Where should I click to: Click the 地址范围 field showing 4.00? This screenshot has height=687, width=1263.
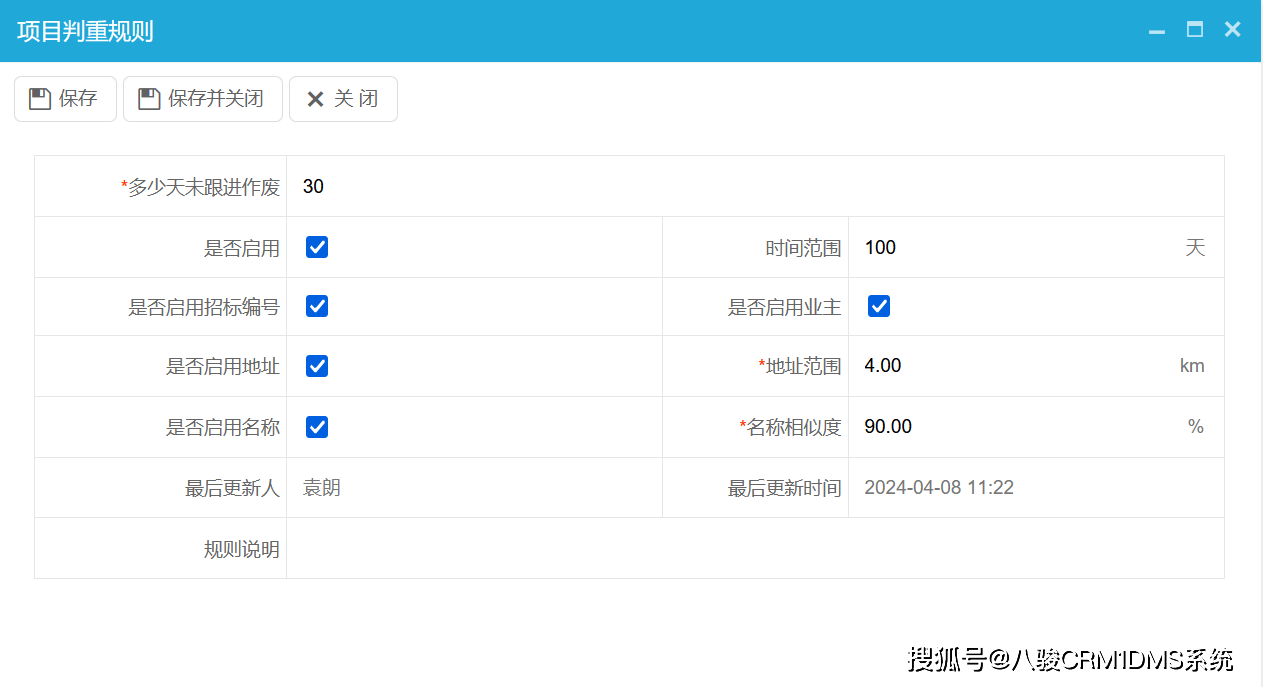pyautogui.click(x=1010, y=366)
